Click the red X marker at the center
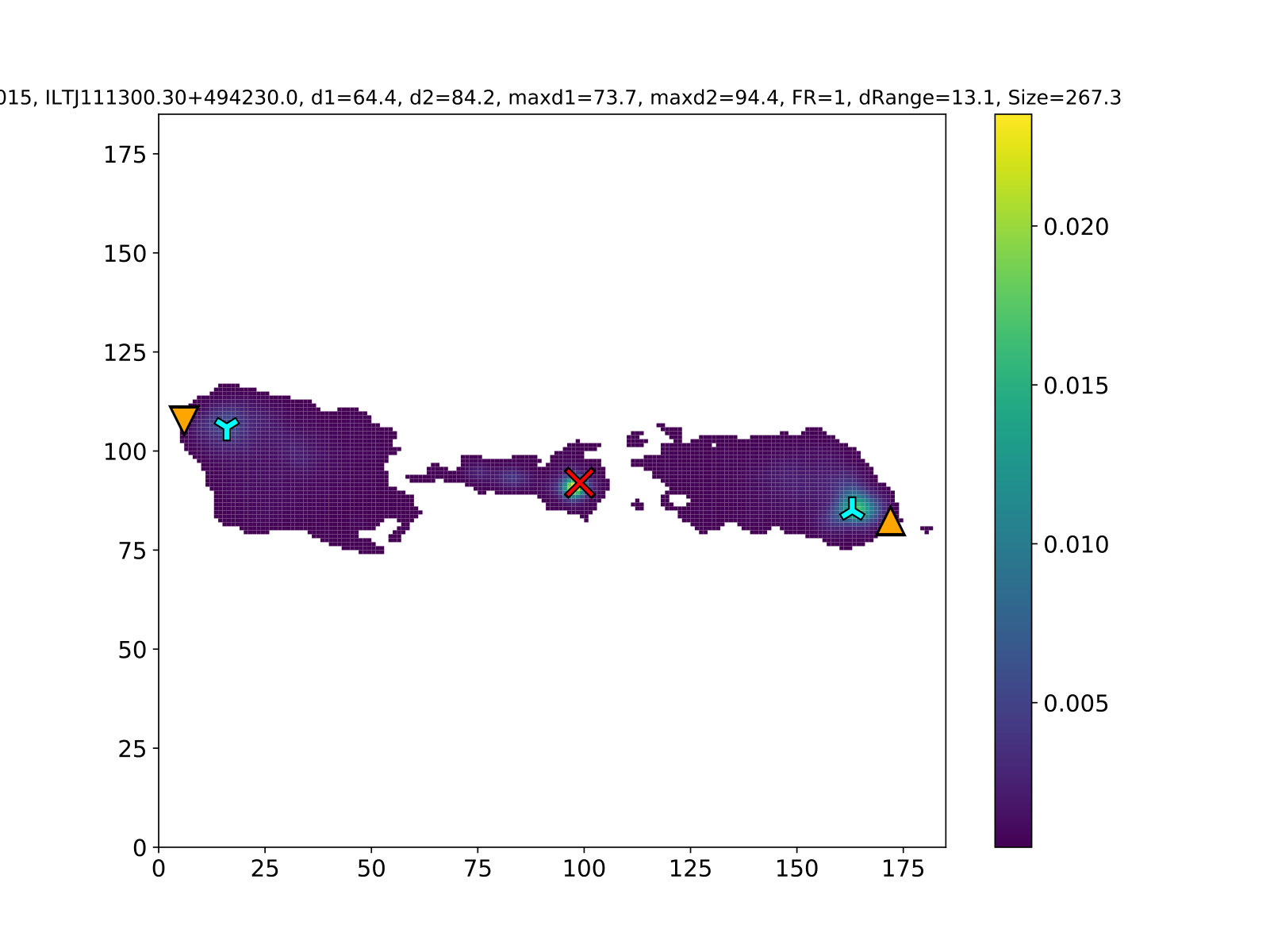The height and width of the screenshot is (952, 1270). pyautogui.click(x=580, y=482)
